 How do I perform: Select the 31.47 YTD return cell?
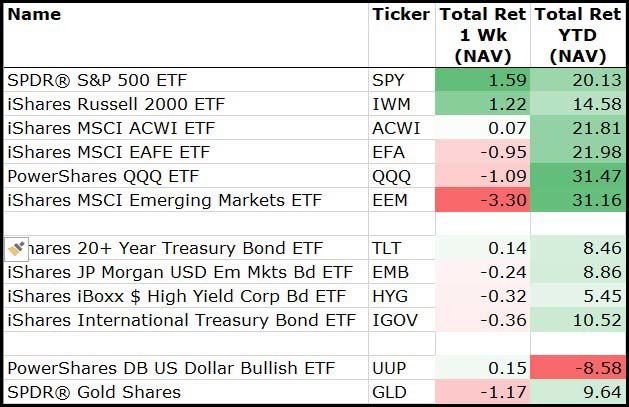(578, 176)
